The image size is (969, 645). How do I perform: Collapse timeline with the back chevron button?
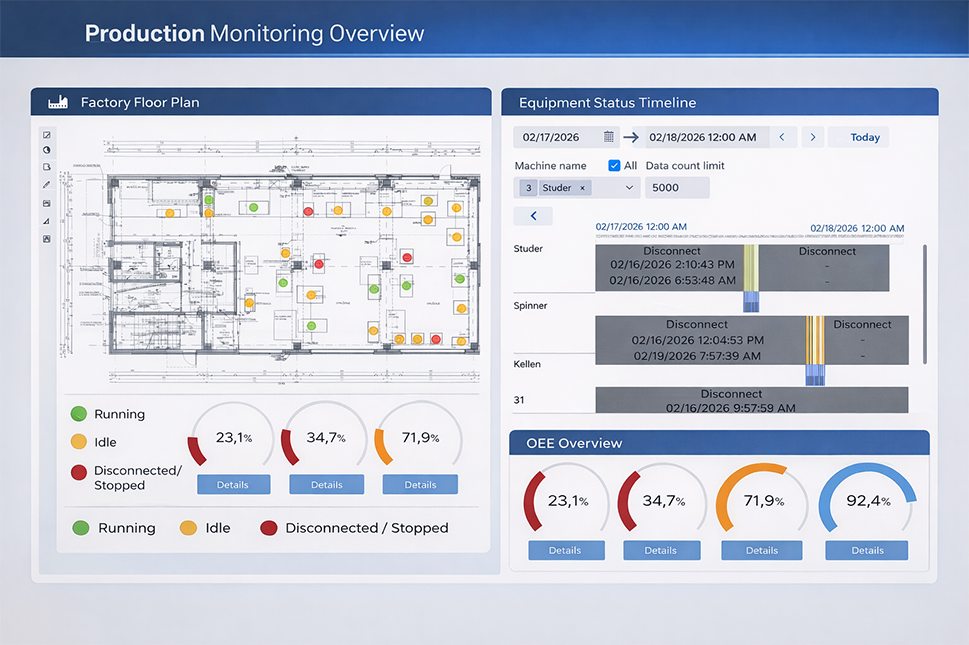coord(533,215)
